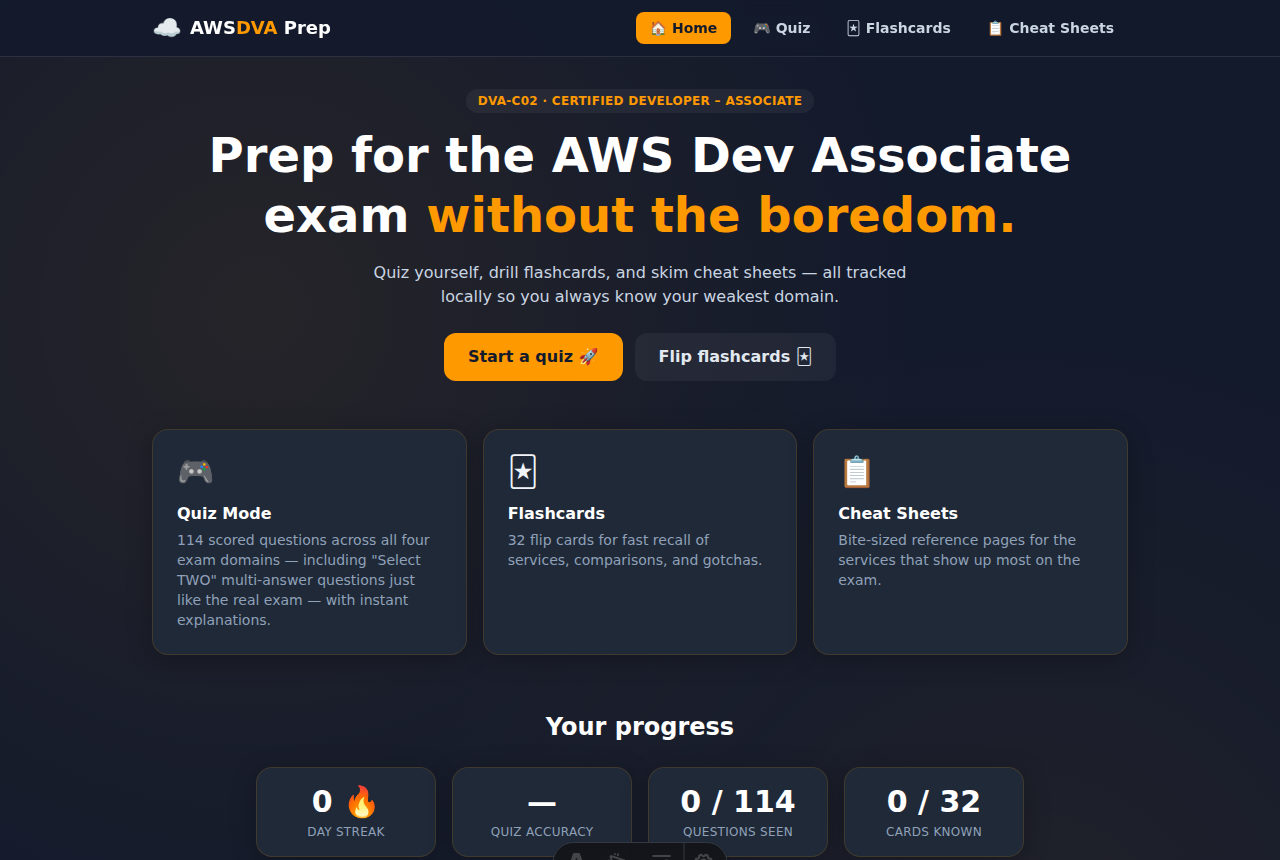Go to the Home nav tab
This screenshot has height=860, width=1280.
coord(683,28)
